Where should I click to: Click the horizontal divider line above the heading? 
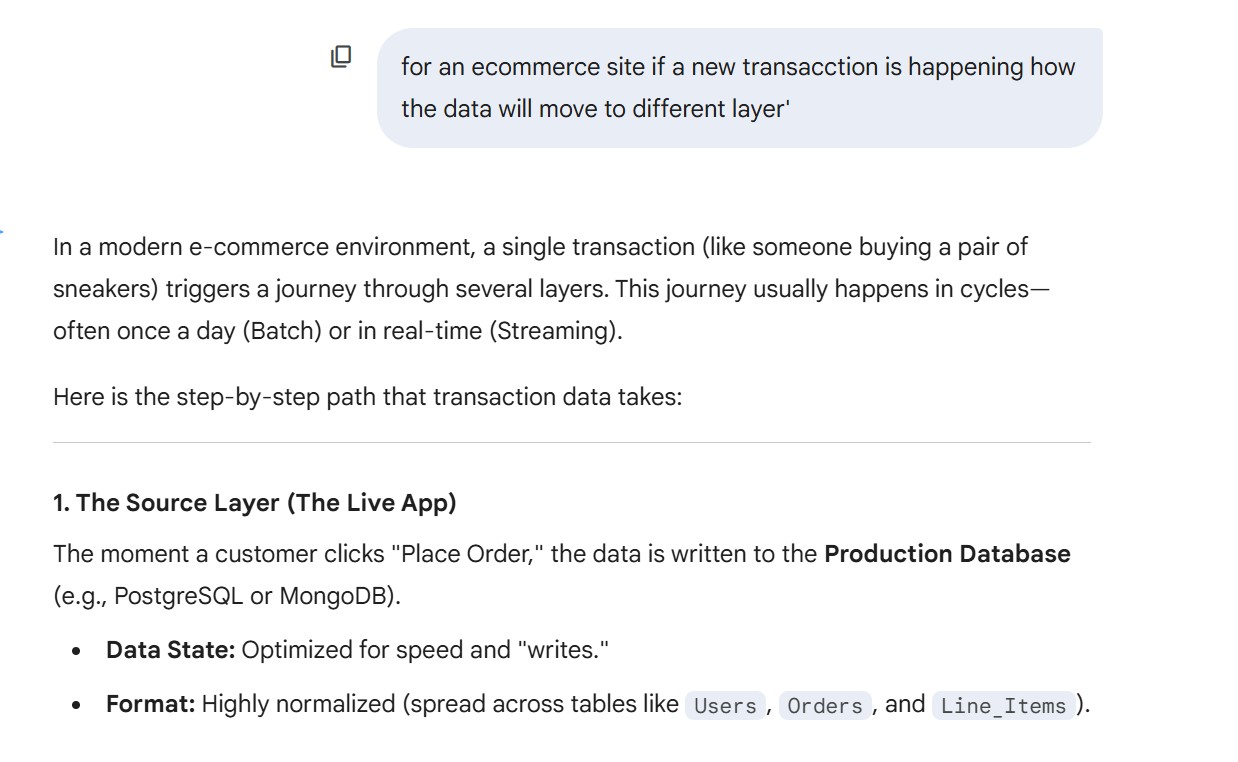(x=571, y=442)
